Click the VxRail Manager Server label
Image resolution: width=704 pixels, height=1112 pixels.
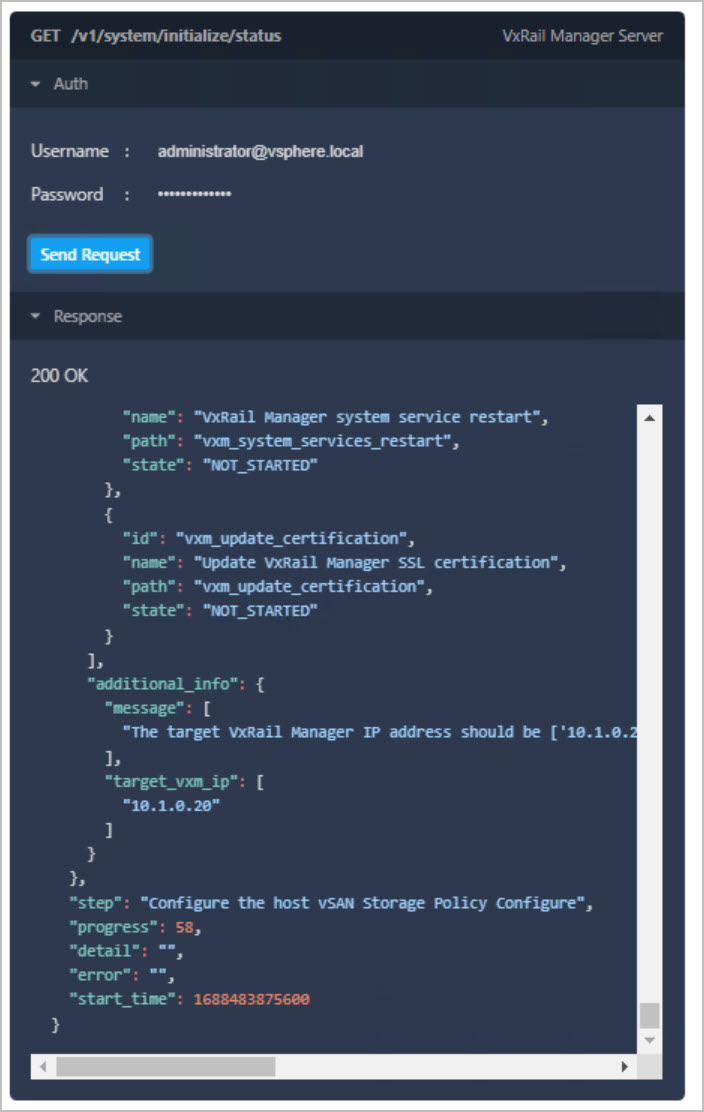coord(582,36)
